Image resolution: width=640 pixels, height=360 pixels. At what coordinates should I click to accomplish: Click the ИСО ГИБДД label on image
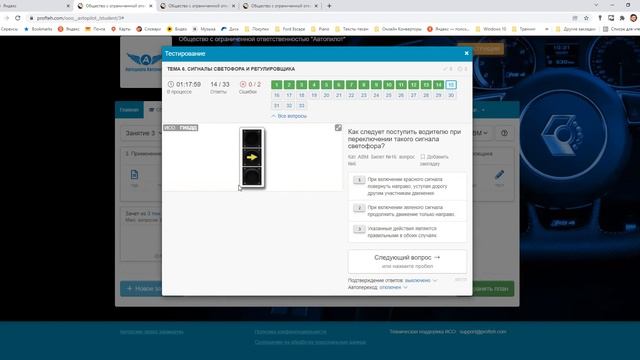[181, 128]
